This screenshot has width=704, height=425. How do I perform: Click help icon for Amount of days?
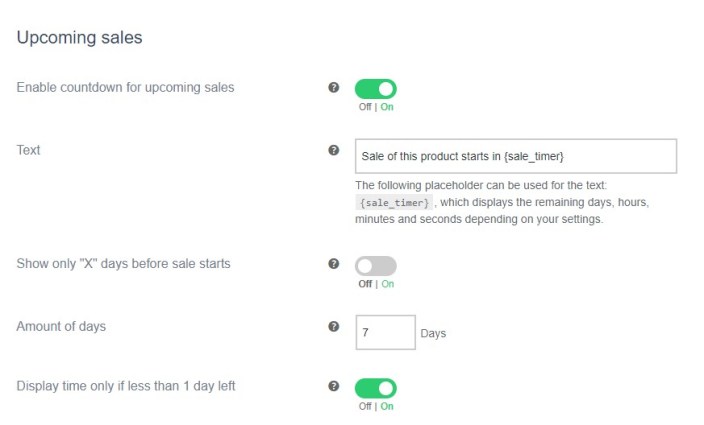tap(334, 326)
